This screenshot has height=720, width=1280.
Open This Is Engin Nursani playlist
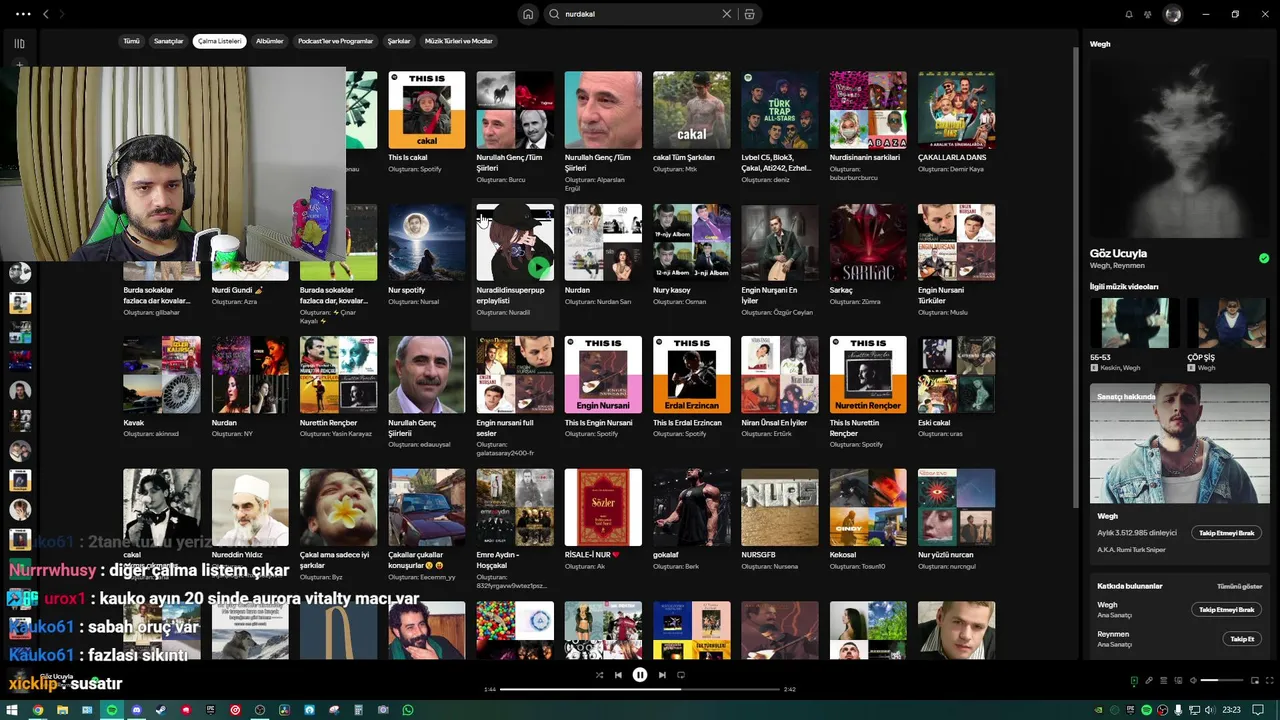click(603, 387)
